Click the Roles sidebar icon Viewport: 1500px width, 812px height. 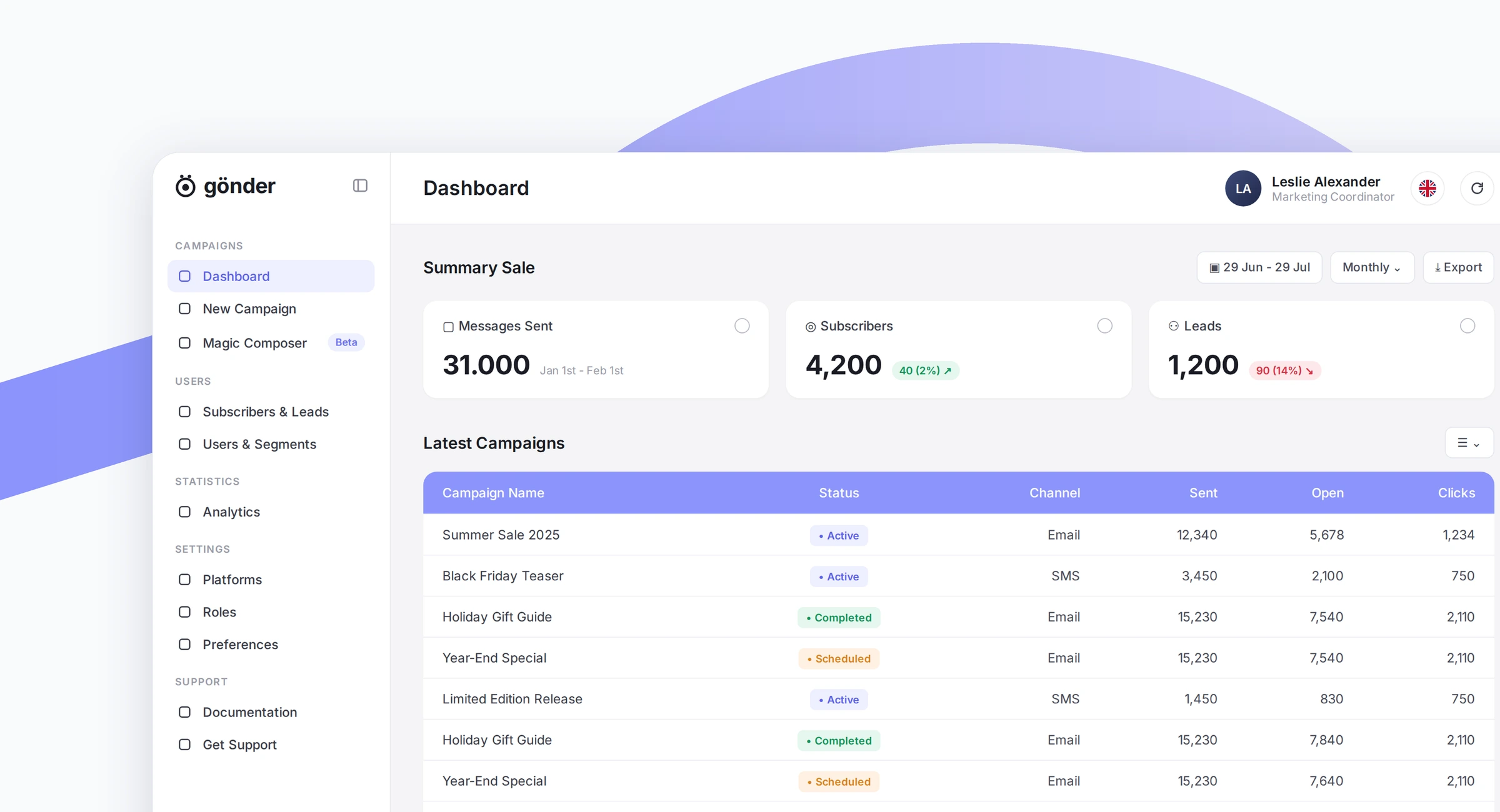184,612
